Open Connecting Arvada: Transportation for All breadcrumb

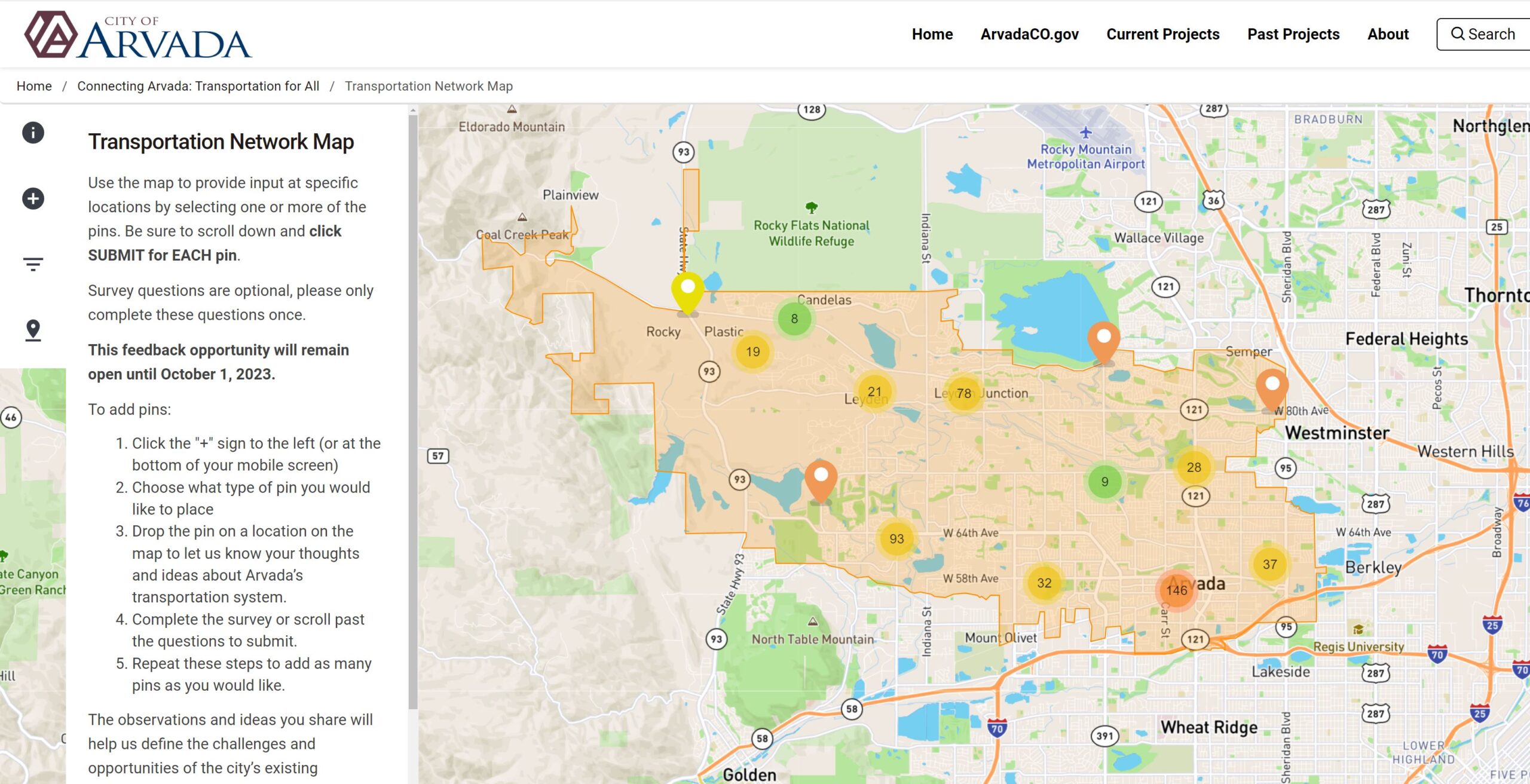[198, 86]
